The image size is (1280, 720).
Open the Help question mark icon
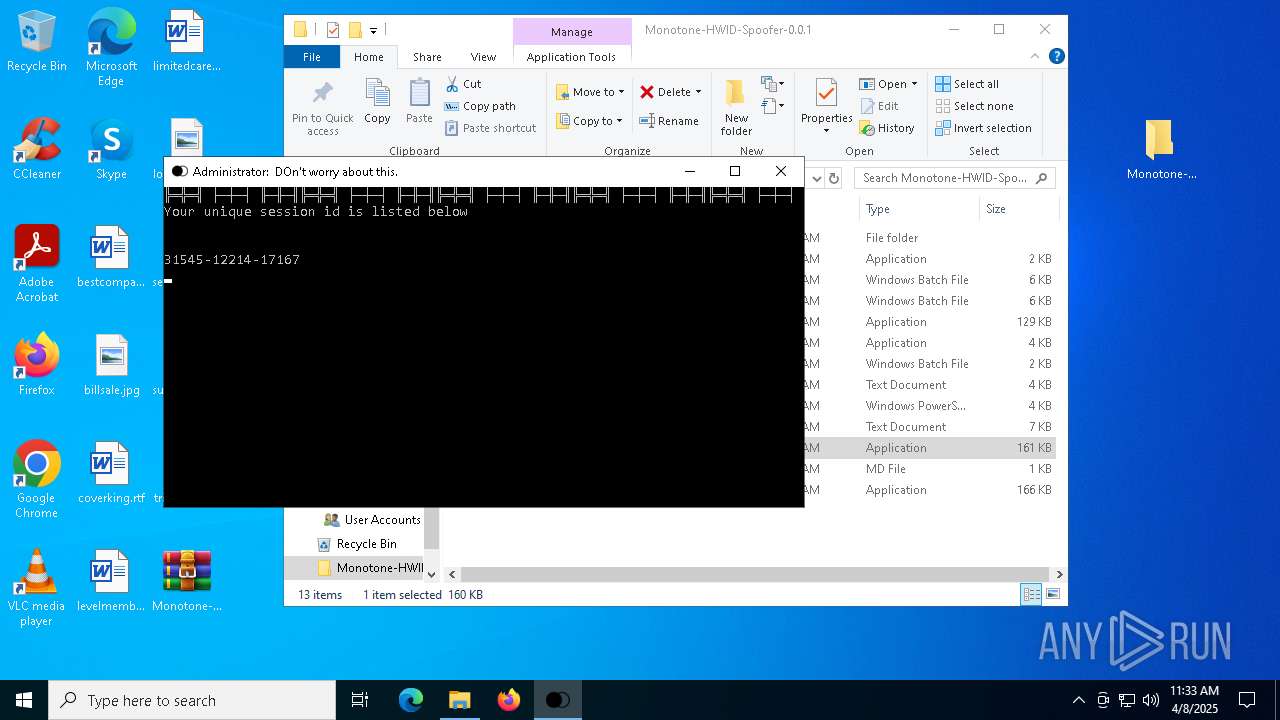click(x=1056, y=56)
